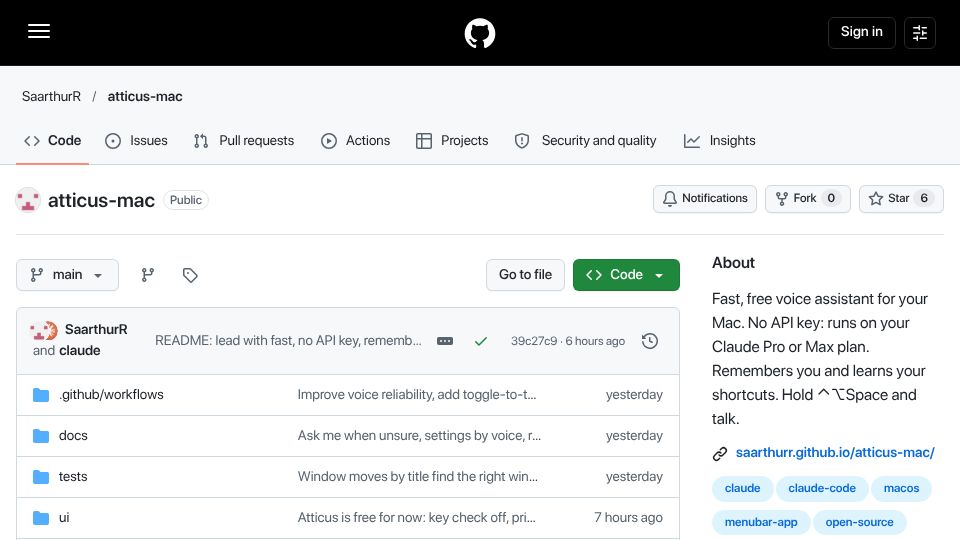The image size is (960, 540).
Task: Expand commit message ellipsis button
Action: [x=445, y=341]
